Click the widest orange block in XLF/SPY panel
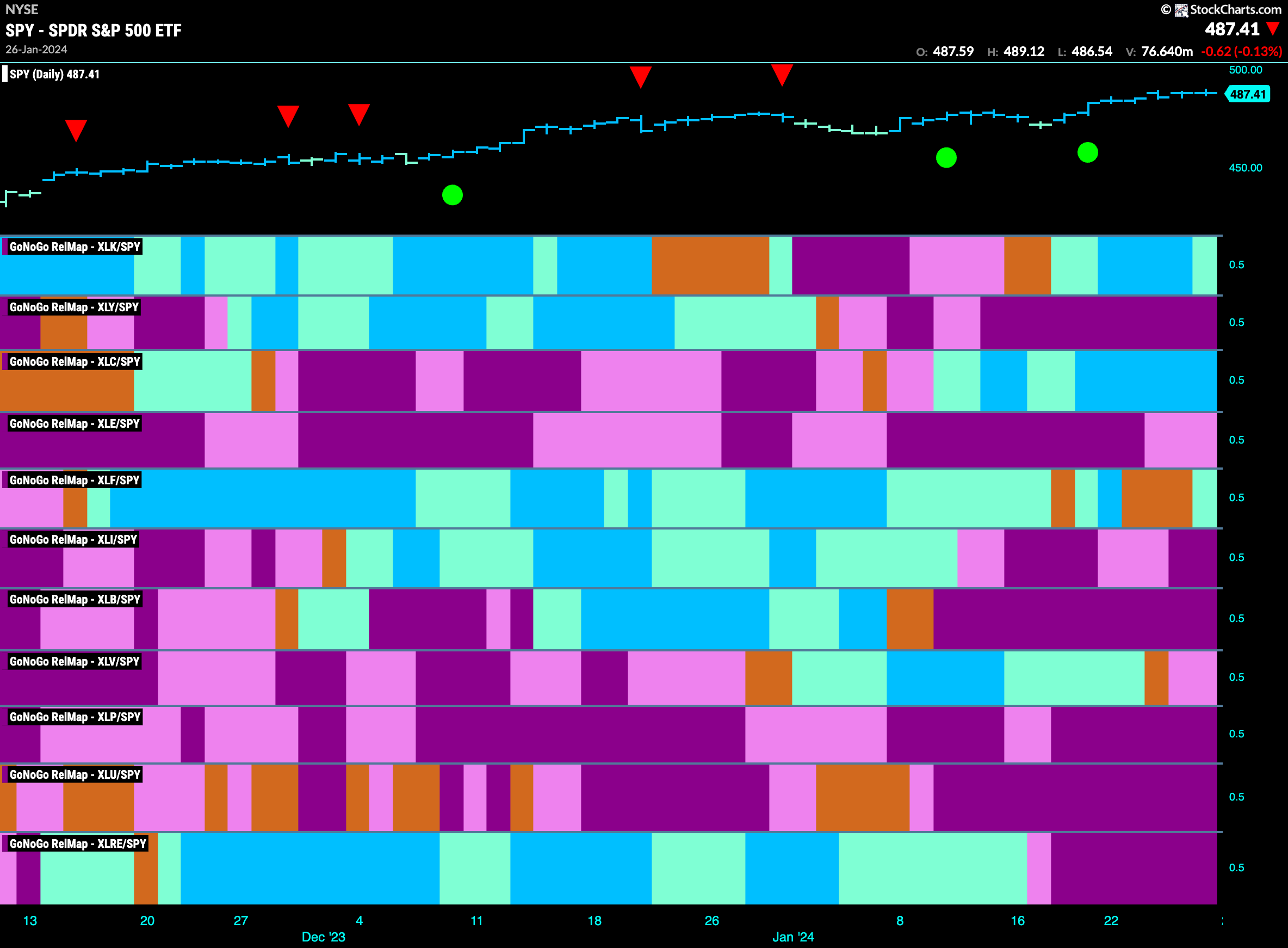 coord(1157,498)
